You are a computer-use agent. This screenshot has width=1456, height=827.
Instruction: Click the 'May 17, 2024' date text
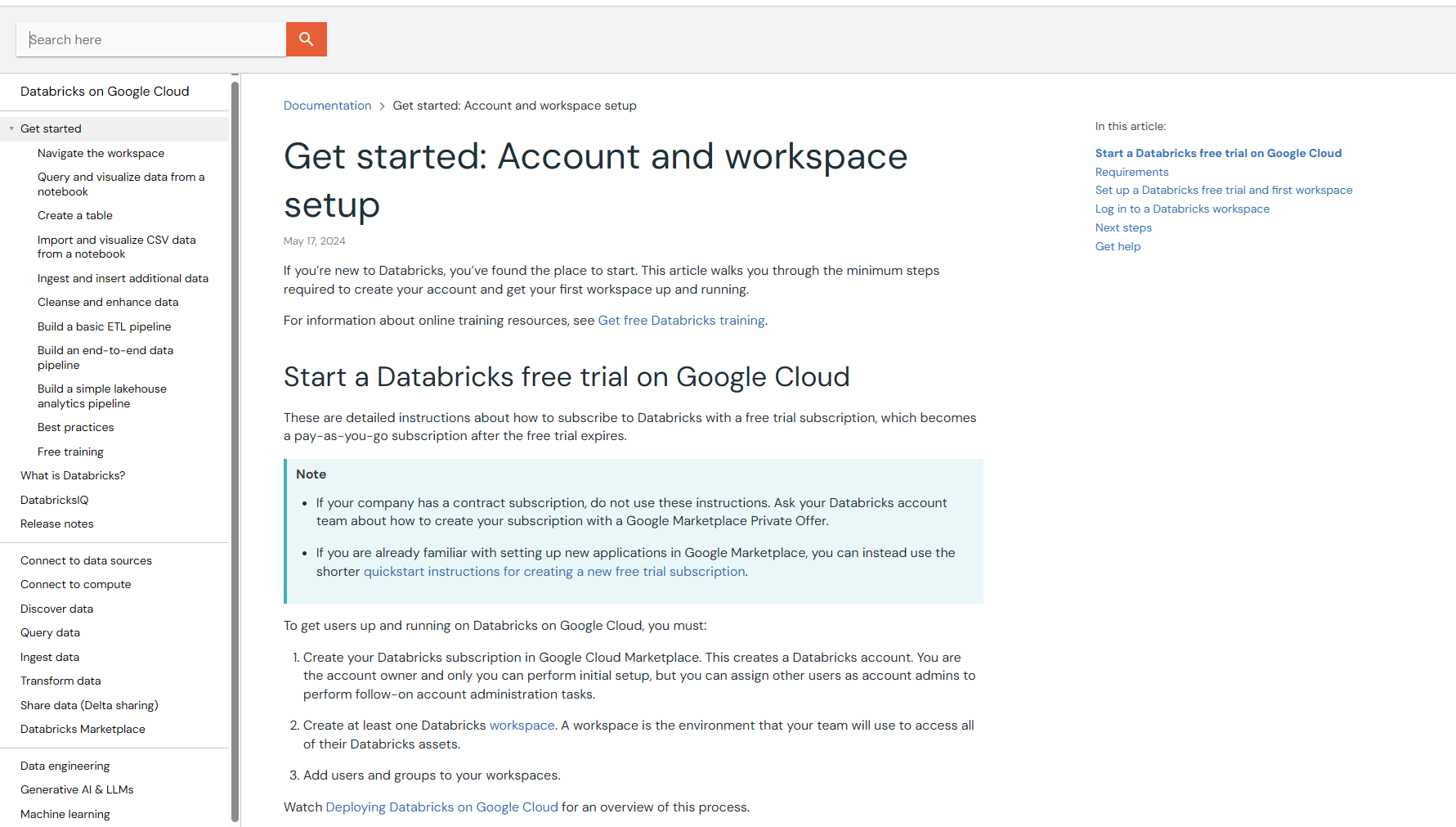[314, 241]
